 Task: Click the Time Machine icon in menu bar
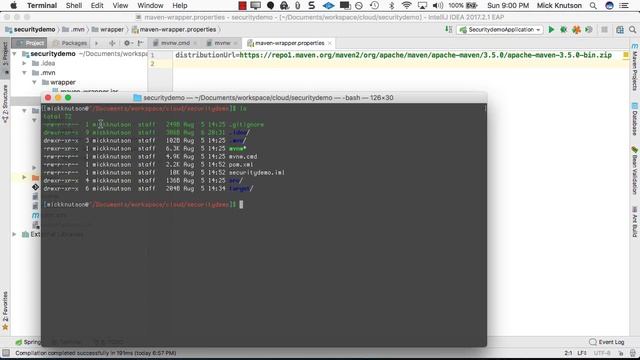(x=374, y=6)
